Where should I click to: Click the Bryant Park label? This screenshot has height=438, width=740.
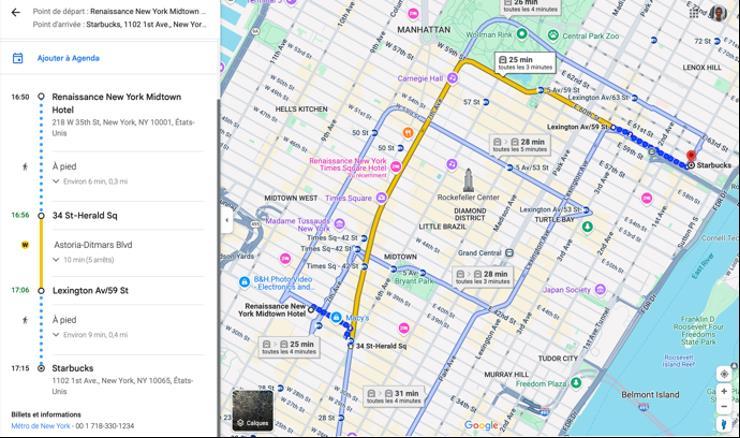click(413, 281)
